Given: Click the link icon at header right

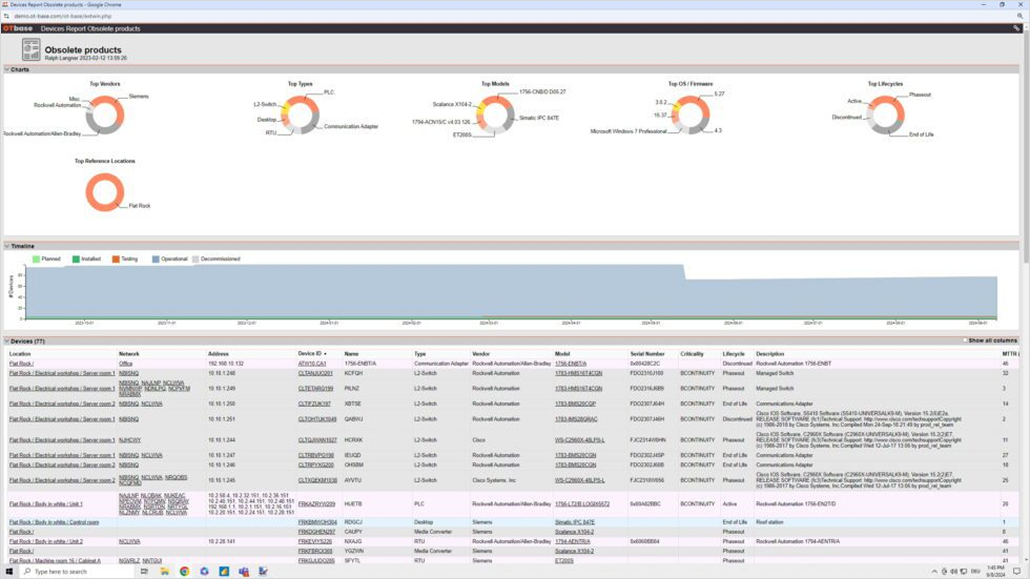Looking at the screenshot, I should [1016, 28].
